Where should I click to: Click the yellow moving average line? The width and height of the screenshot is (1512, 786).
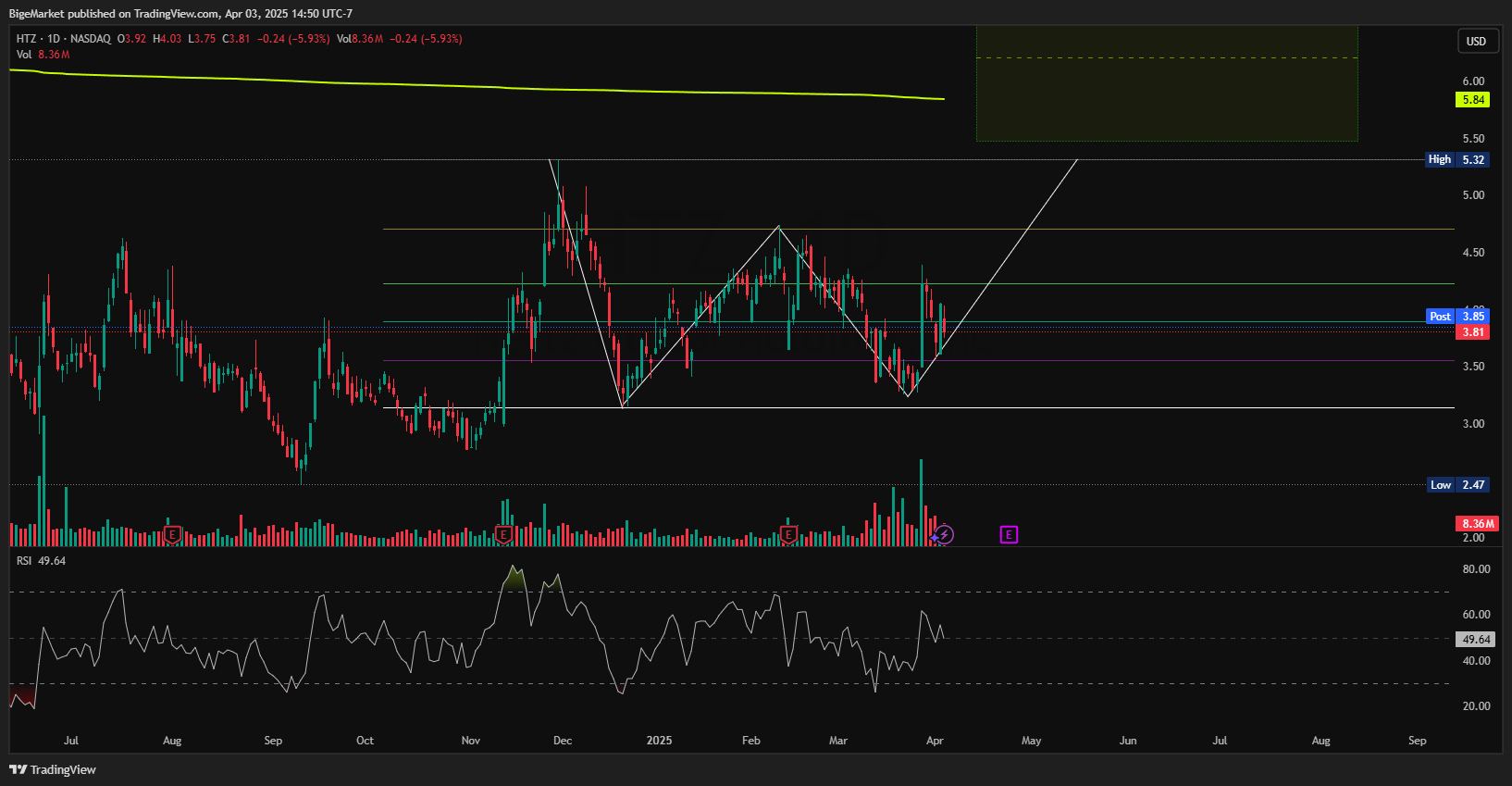pos(477,86)
